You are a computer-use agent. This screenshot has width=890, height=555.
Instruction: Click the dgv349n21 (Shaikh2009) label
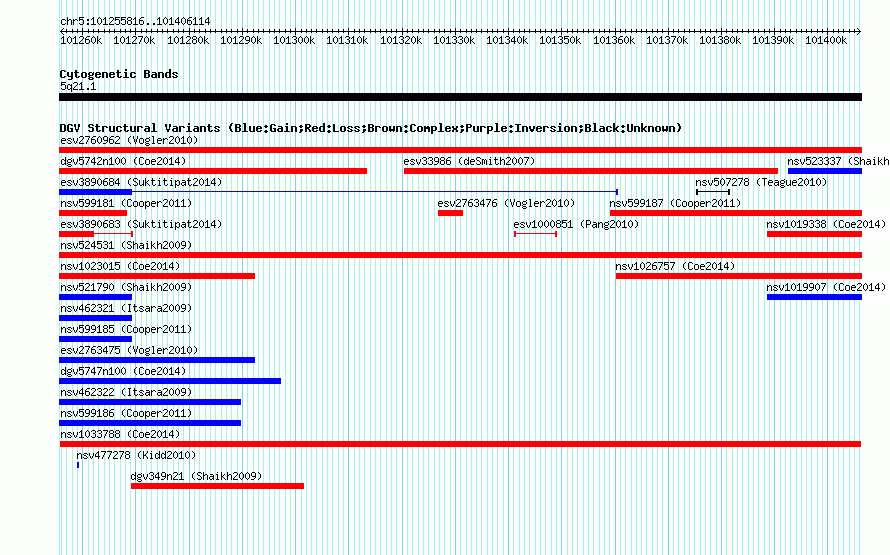pos(196,476)
